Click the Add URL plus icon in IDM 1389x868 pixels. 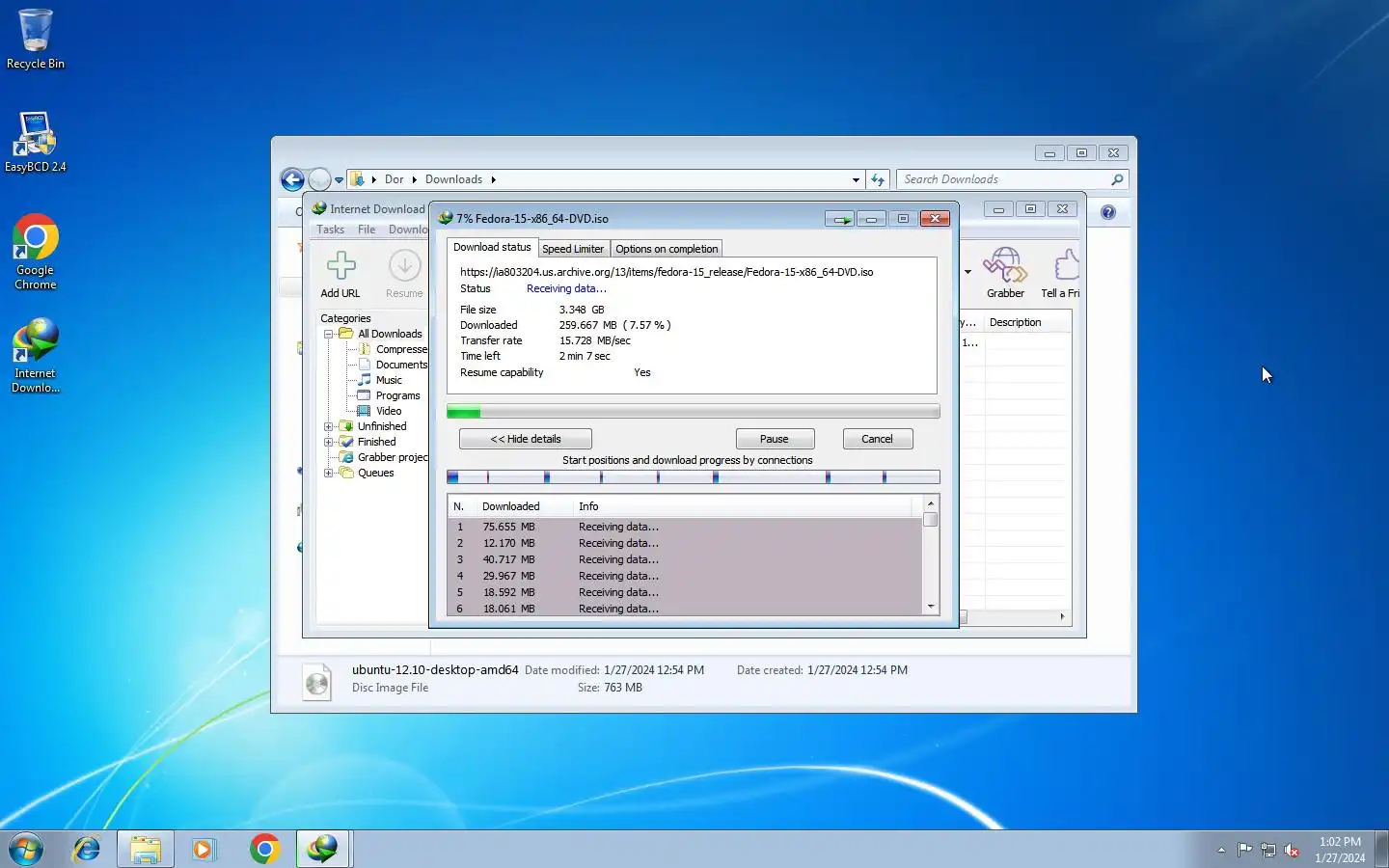point(340,265)
